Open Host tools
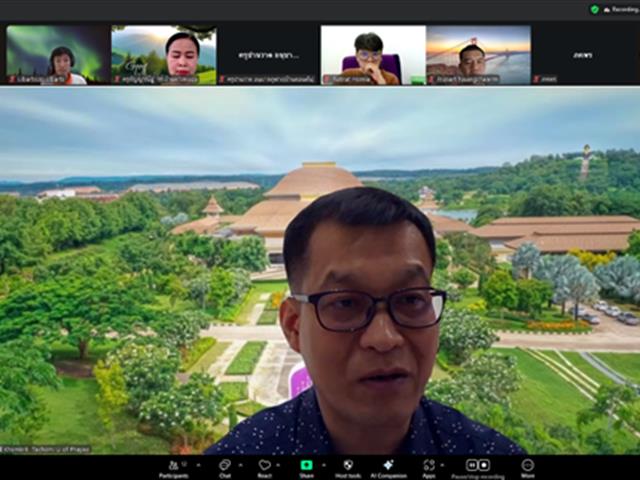This screenshot has height=480, width=640. coord(347,465)
